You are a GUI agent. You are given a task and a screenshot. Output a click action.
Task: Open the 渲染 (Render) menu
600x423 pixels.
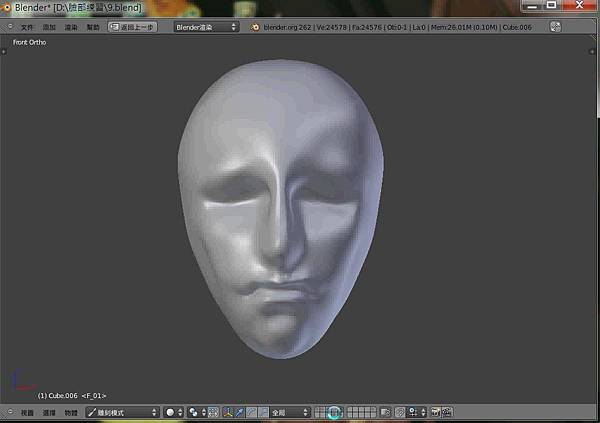coord(71,27)
